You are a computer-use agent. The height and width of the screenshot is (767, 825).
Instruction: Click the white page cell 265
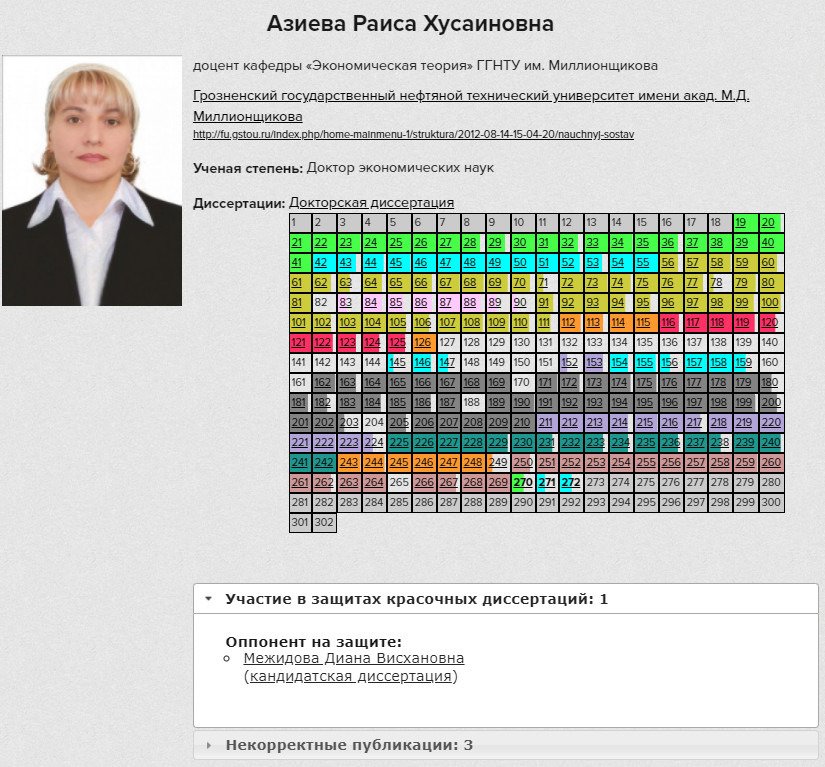pos(399,482)
